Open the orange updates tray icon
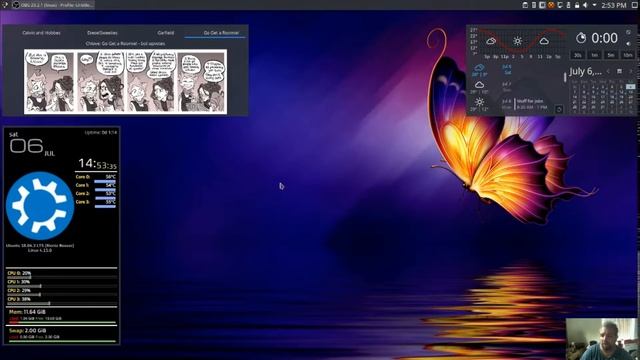Image resolution: width=640 pixels, height=360 pixels. 551,5
